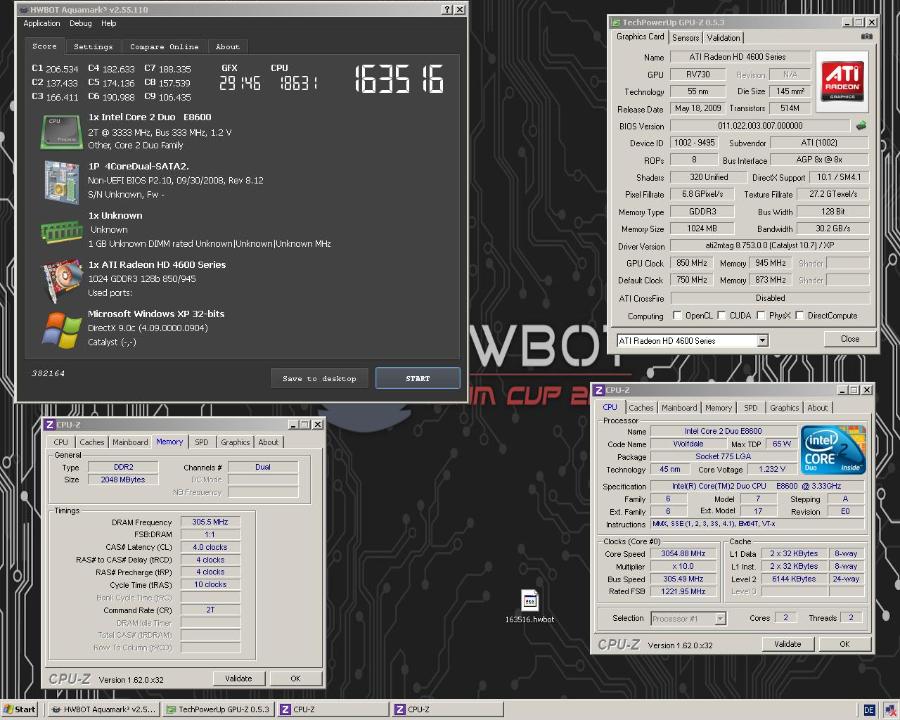Switch to TechPowerUp GPU-Z in the taskbar
Viewport: 900px width, 720px height.
tap(218, 710)
